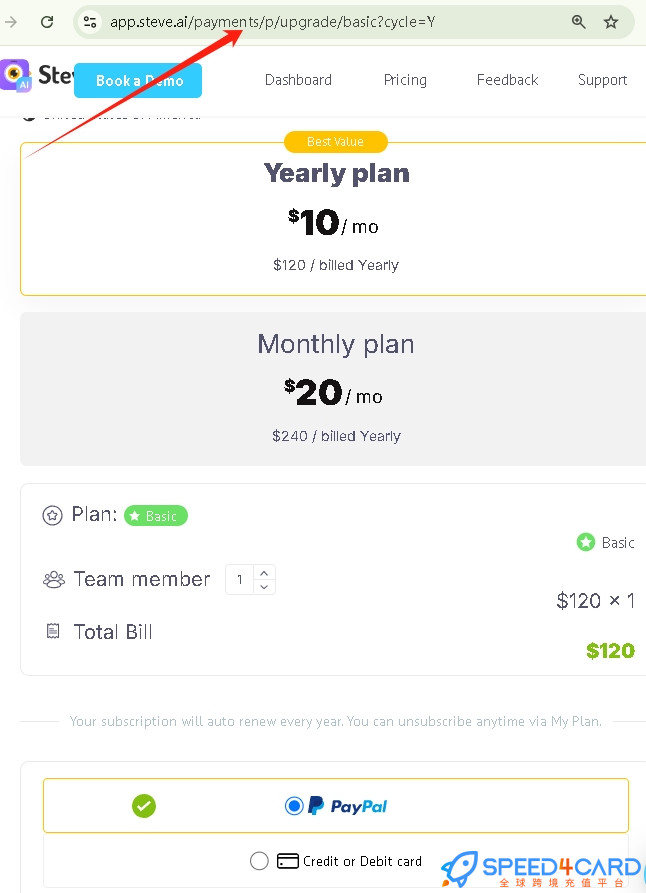Click the browser reload icon

(47, 22)
